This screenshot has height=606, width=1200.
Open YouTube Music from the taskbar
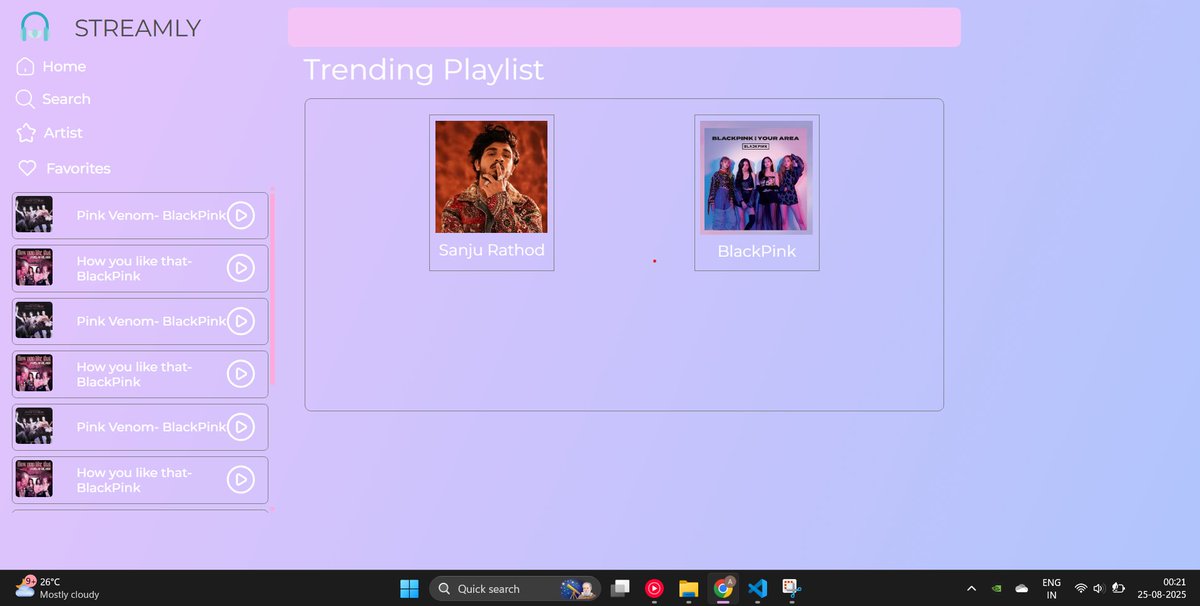[654, 588]
